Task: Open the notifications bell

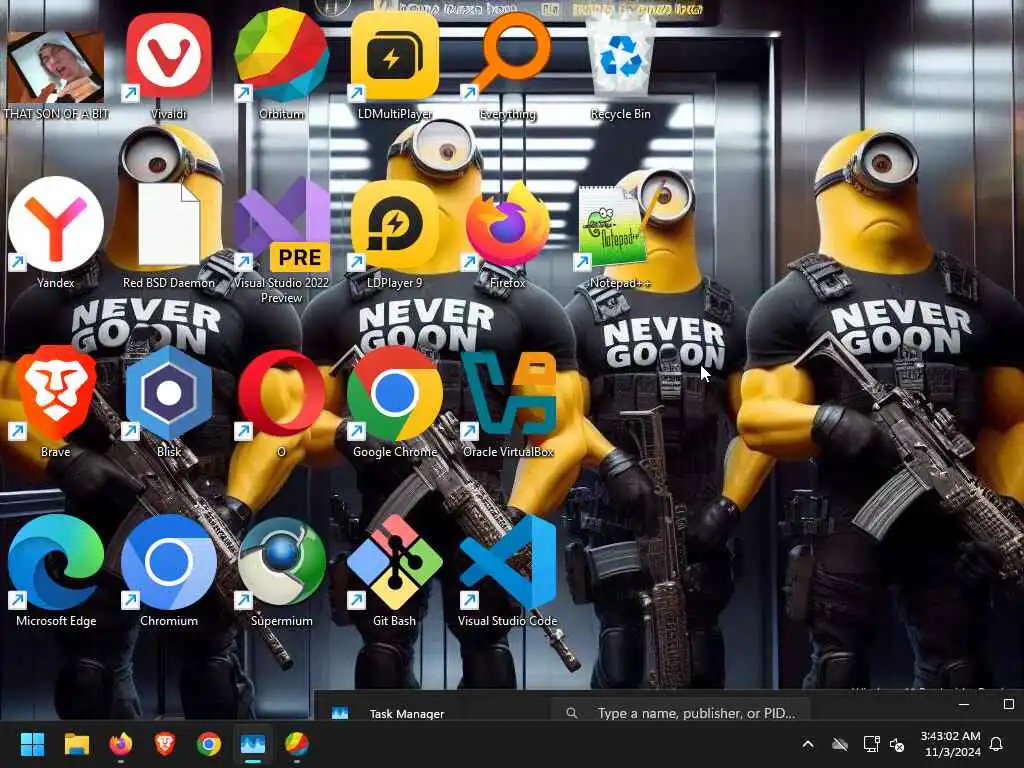Action: [997, 744]
